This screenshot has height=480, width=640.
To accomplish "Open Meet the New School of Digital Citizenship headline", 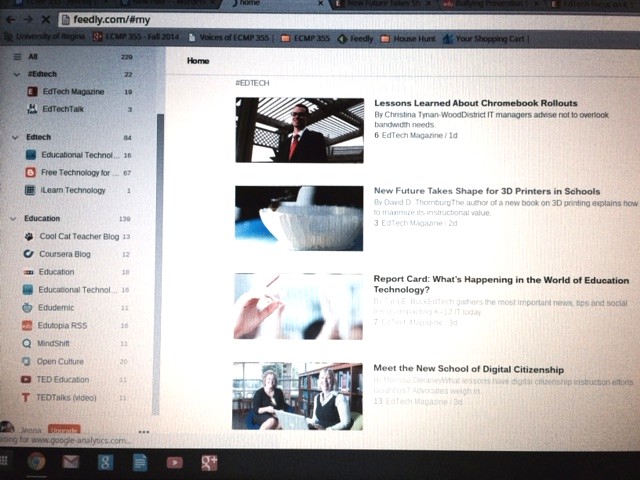I will 469,369.
